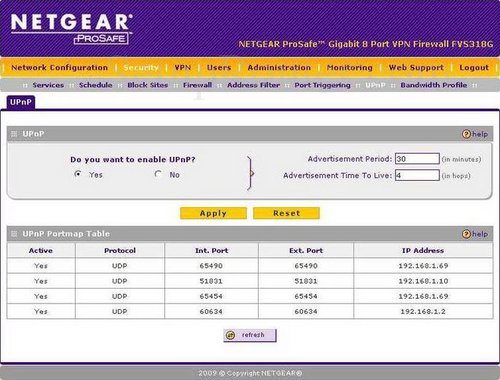The width and height of the screenshot is (500, 380).
Task: Select No to disable UPnP
Action: pyautogui.click(x=158, y=174)
